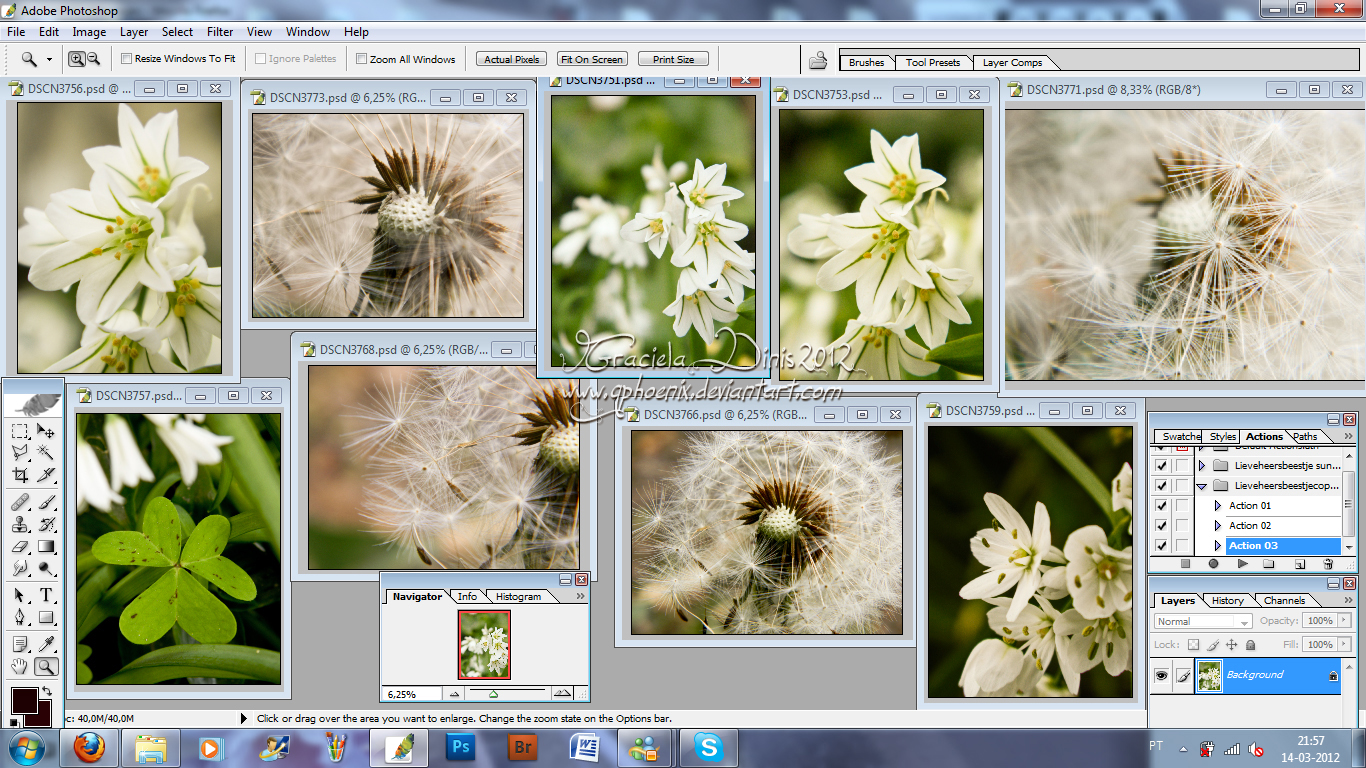This screenshot has height=768, width=1366.
Task: Click the Delete trash icon in Actions panel
Action: (x=1328, y=564)
